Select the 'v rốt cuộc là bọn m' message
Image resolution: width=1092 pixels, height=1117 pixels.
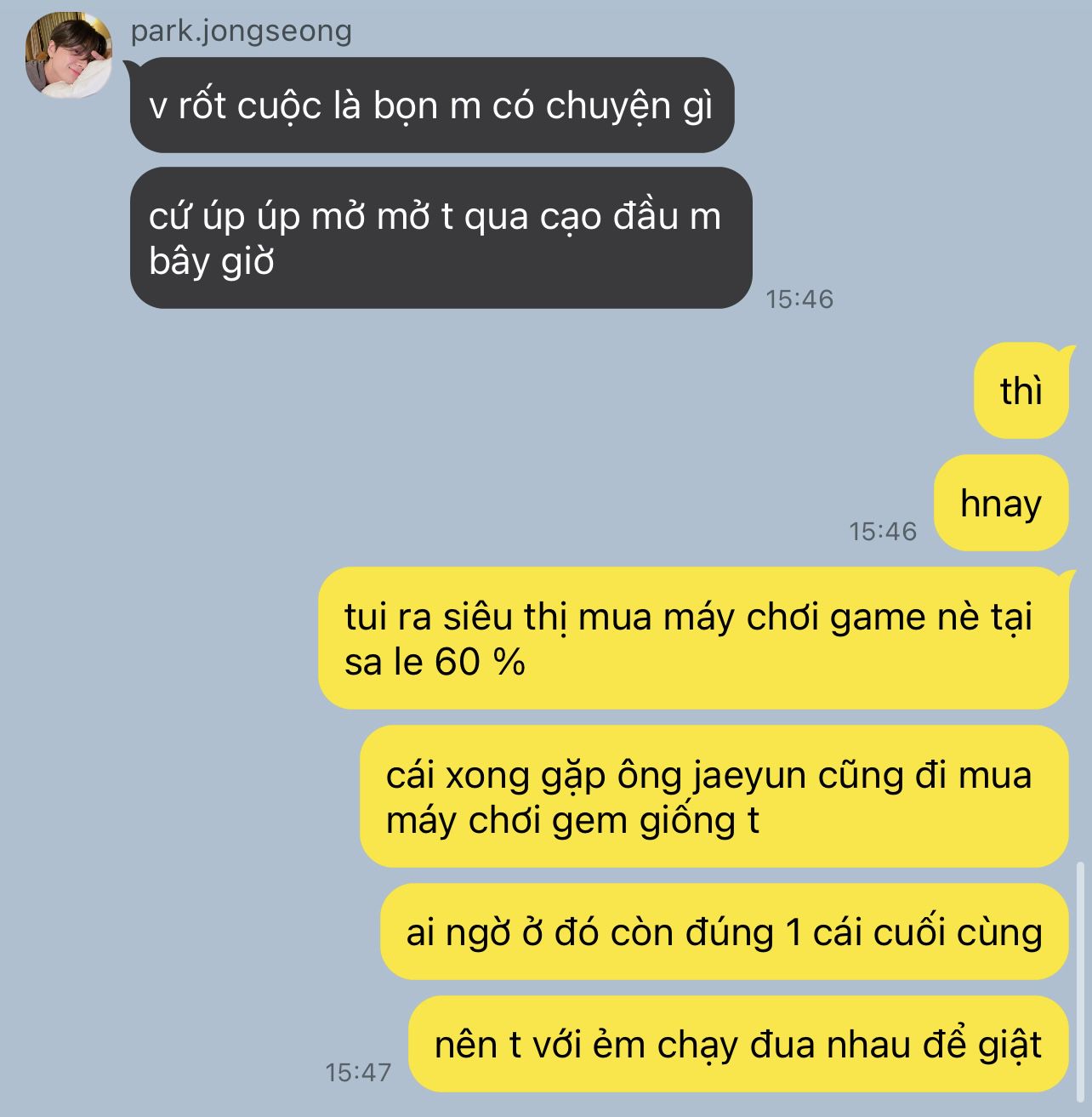(x=432, y=105)
